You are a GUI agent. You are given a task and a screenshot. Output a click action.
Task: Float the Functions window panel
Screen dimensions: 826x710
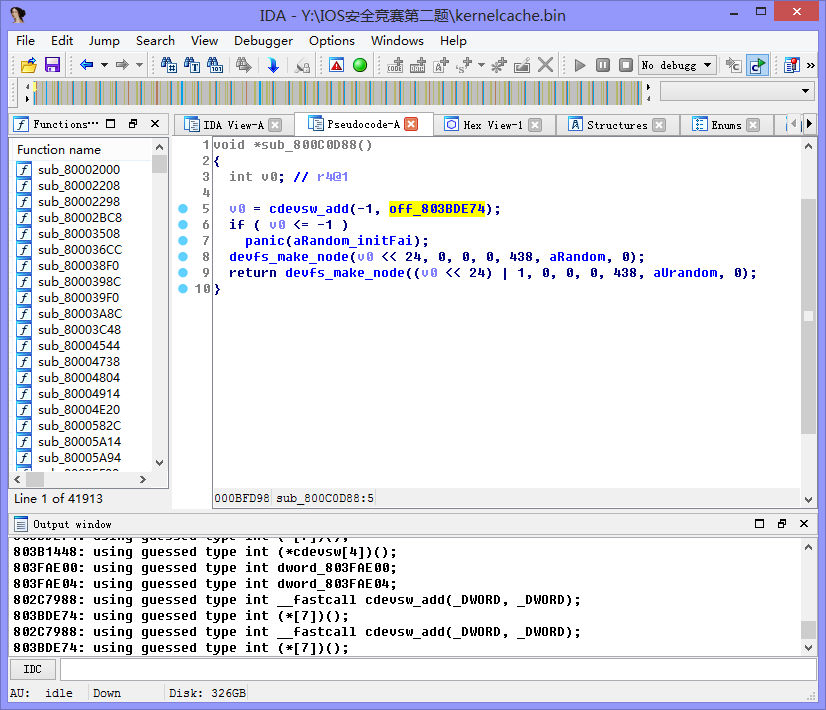tap(133, 124)
